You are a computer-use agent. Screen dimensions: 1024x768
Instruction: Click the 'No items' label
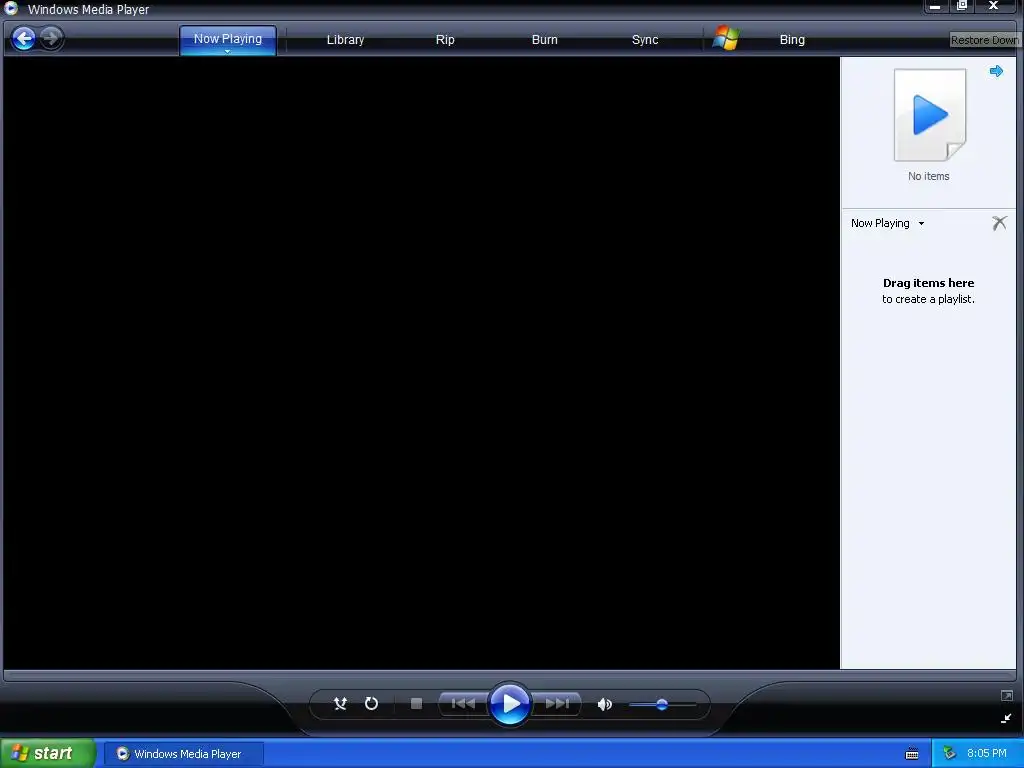coord(928,176)
